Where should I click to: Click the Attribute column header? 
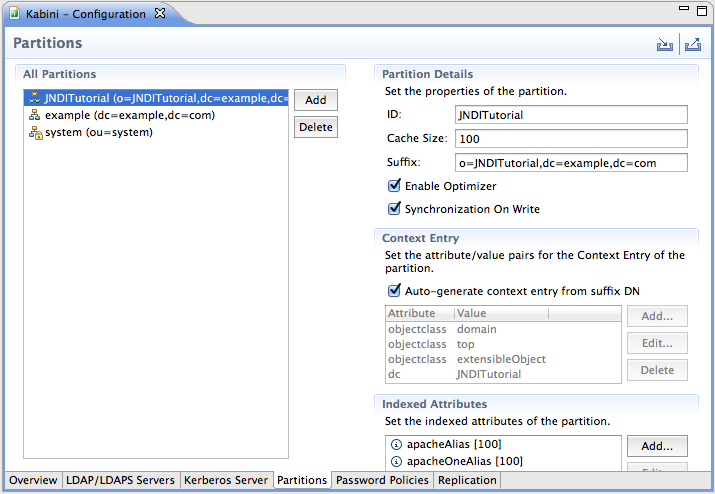point(420,313)
